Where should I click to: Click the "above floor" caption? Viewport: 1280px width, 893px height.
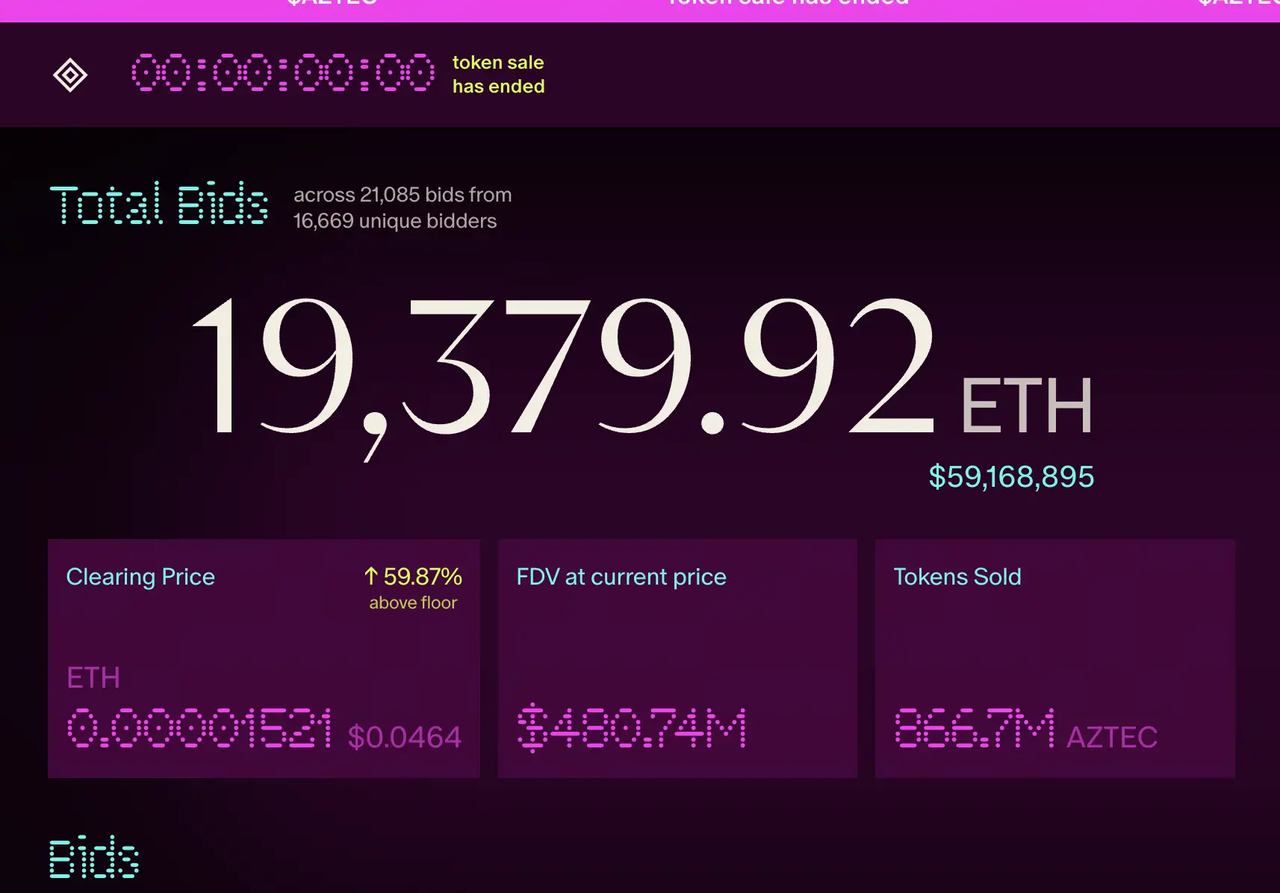tap(413, 603)
